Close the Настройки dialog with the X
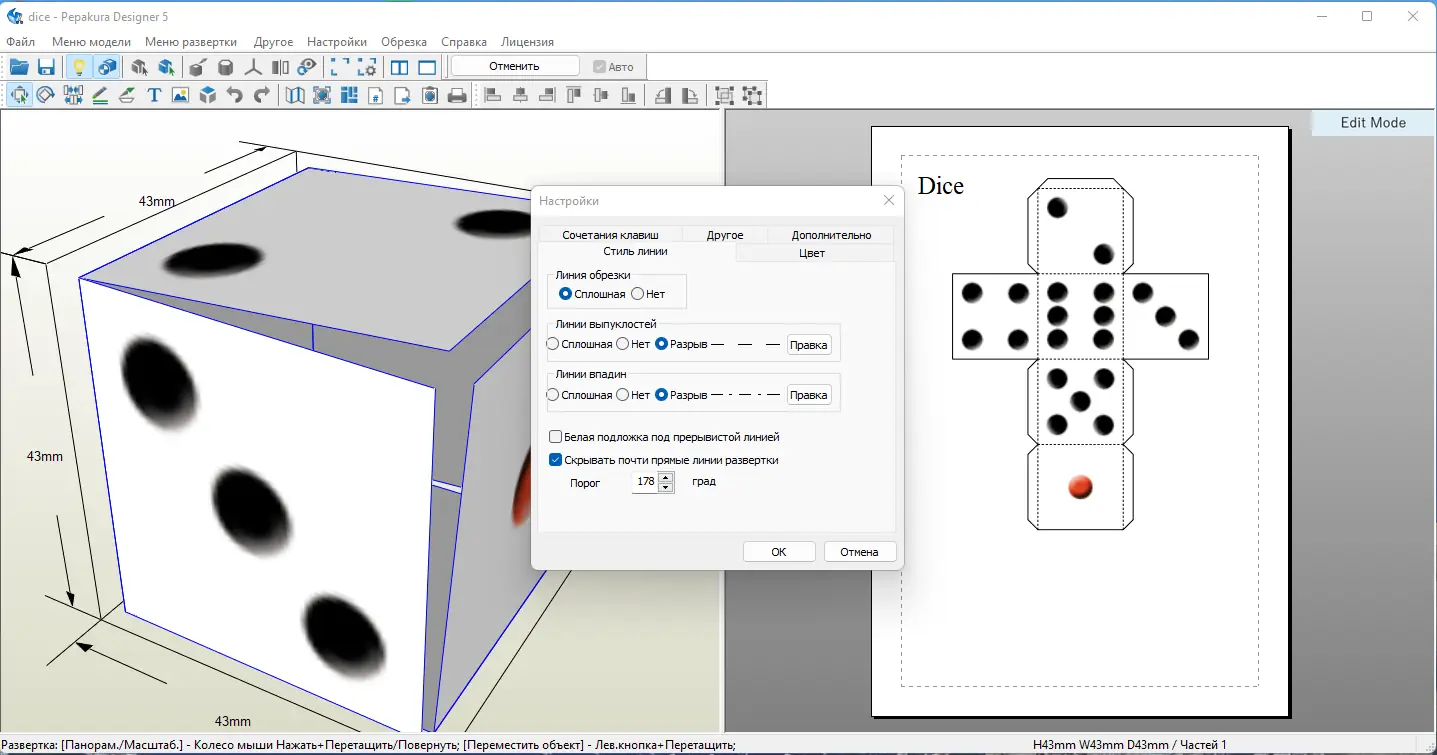Viewport: 1437px width, 755px height. coord(889,200)
